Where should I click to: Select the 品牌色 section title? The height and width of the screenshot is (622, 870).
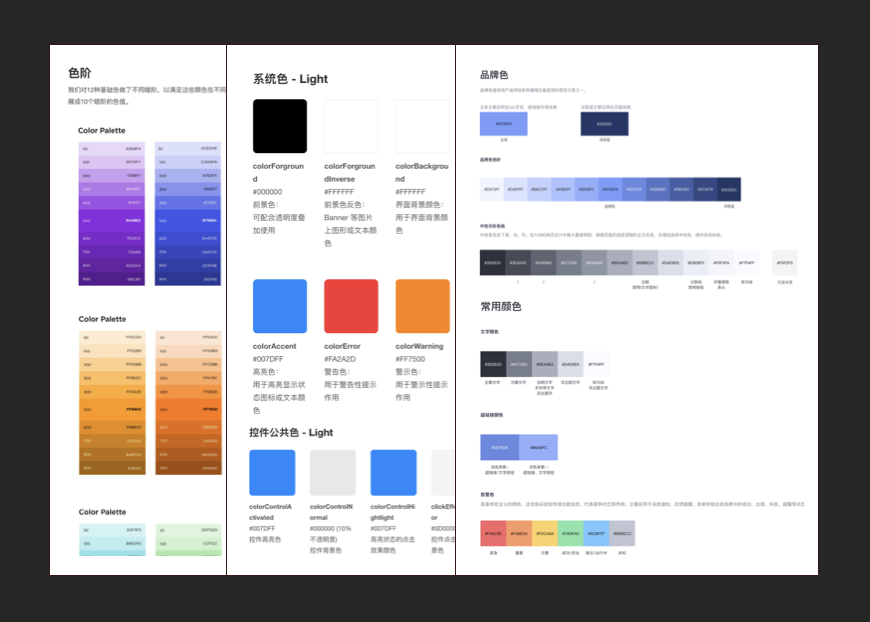pos(494,75)
